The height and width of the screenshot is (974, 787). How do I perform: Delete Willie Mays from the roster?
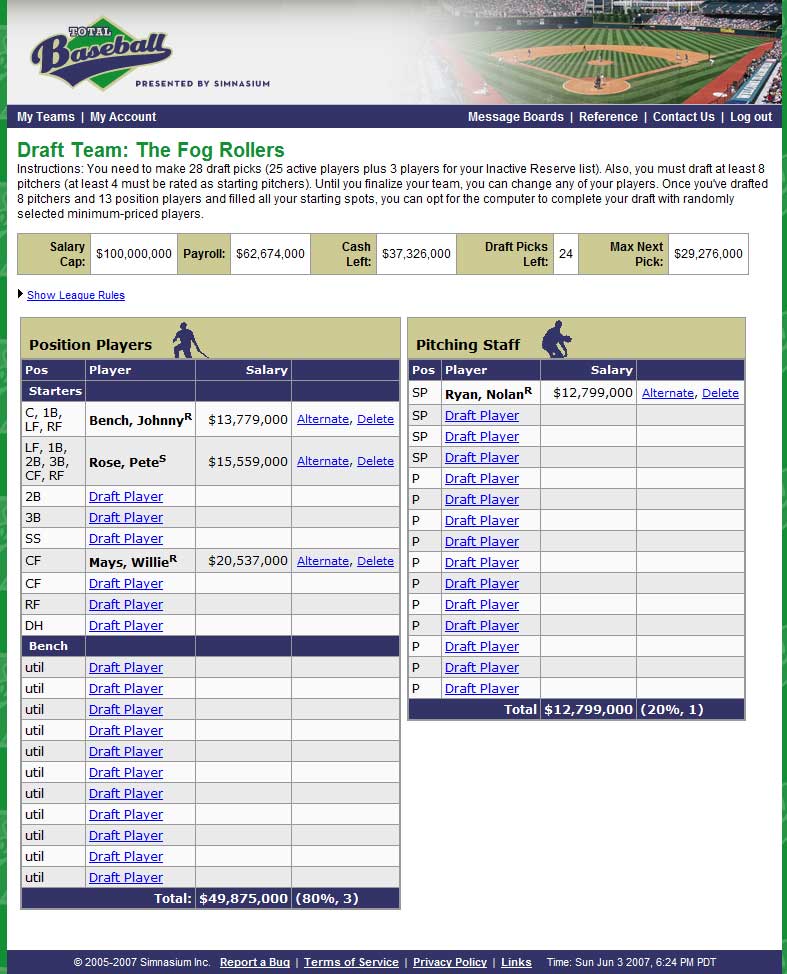coord(375,561)
